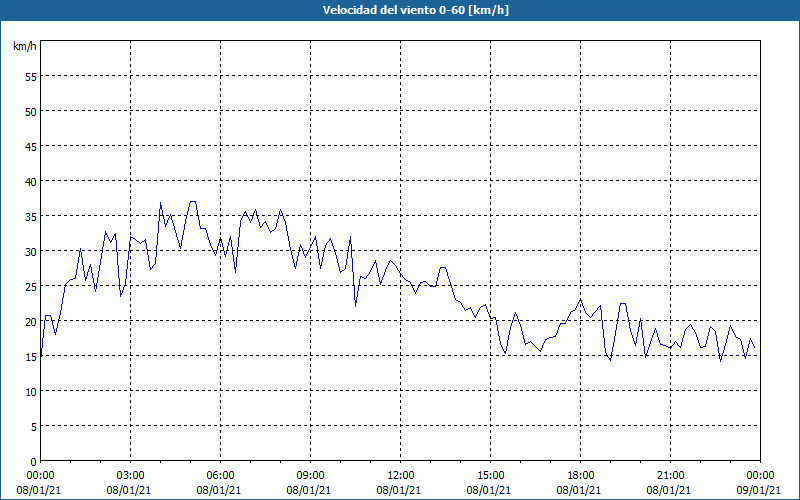Screen dimensions: 800x500
Task: Click the 15:00 time axis label
Action: coord(490,476)
